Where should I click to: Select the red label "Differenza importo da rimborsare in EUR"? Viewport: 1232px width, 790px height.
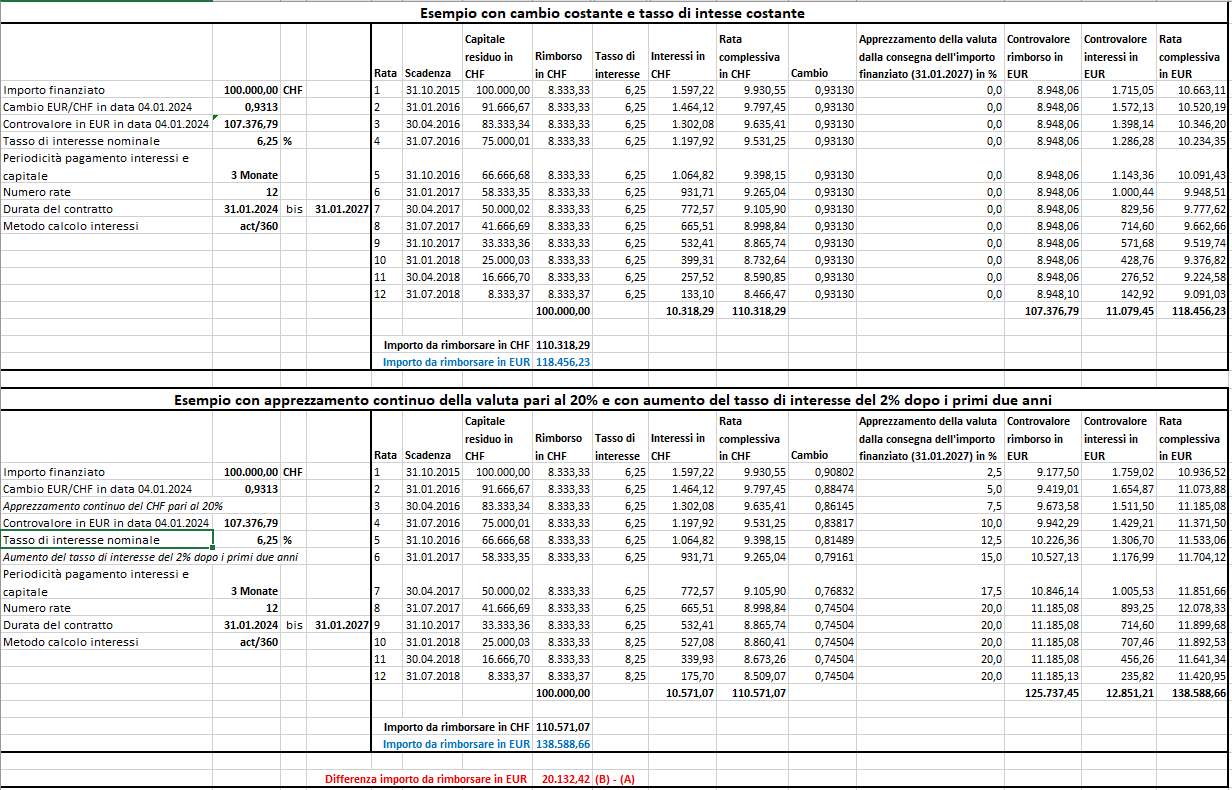click(x=426, y=779)
